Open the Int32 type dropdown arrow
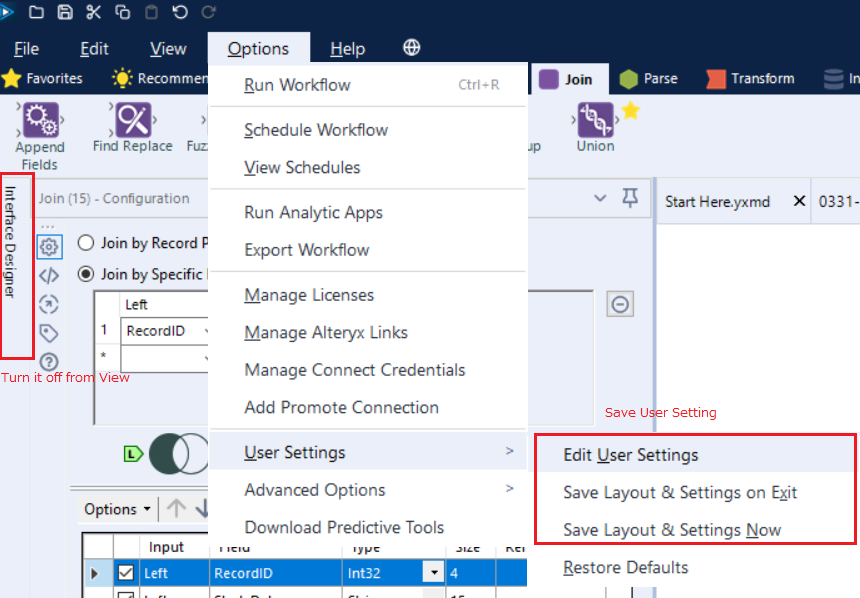Image resolution: width=860 pixels, height=598 pixels. coord(434,573)
